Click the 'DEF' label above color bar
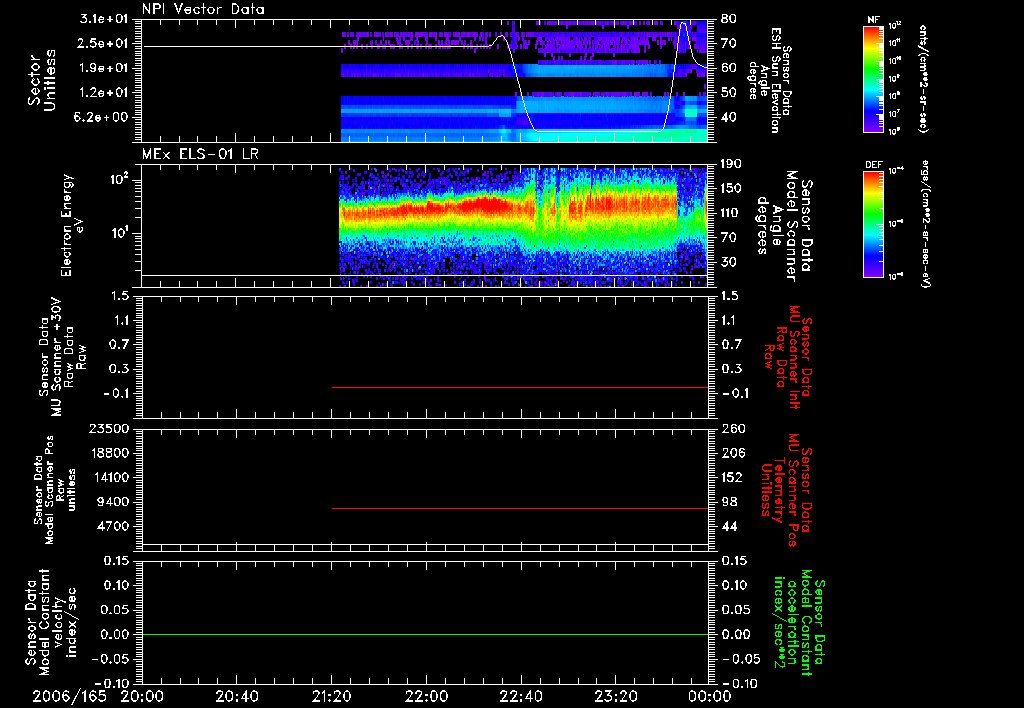The height and width of the screenshot is (708, 1024). click(x=874, y=165)
